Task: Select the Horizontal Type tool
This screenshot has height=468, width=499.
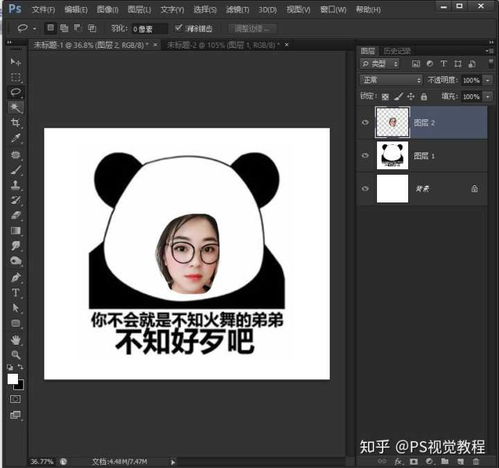Action: (x=15, y=293)
